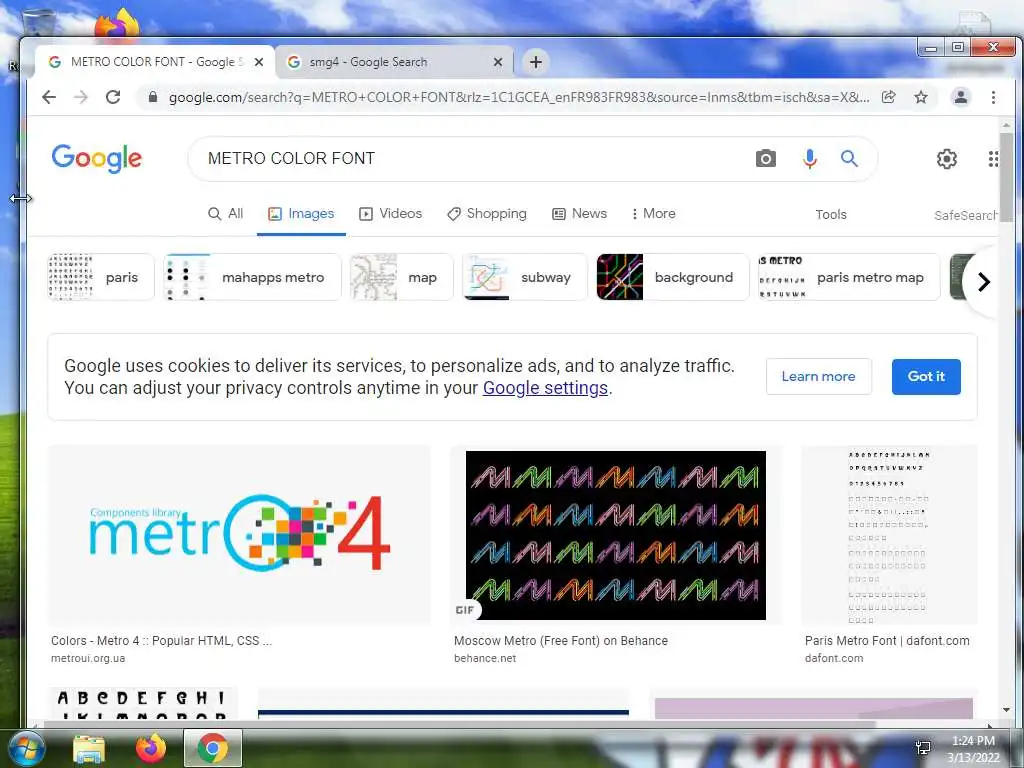Filter images by the background chip
Viewport: 1024px width, 768px height.
click(673, 277)
